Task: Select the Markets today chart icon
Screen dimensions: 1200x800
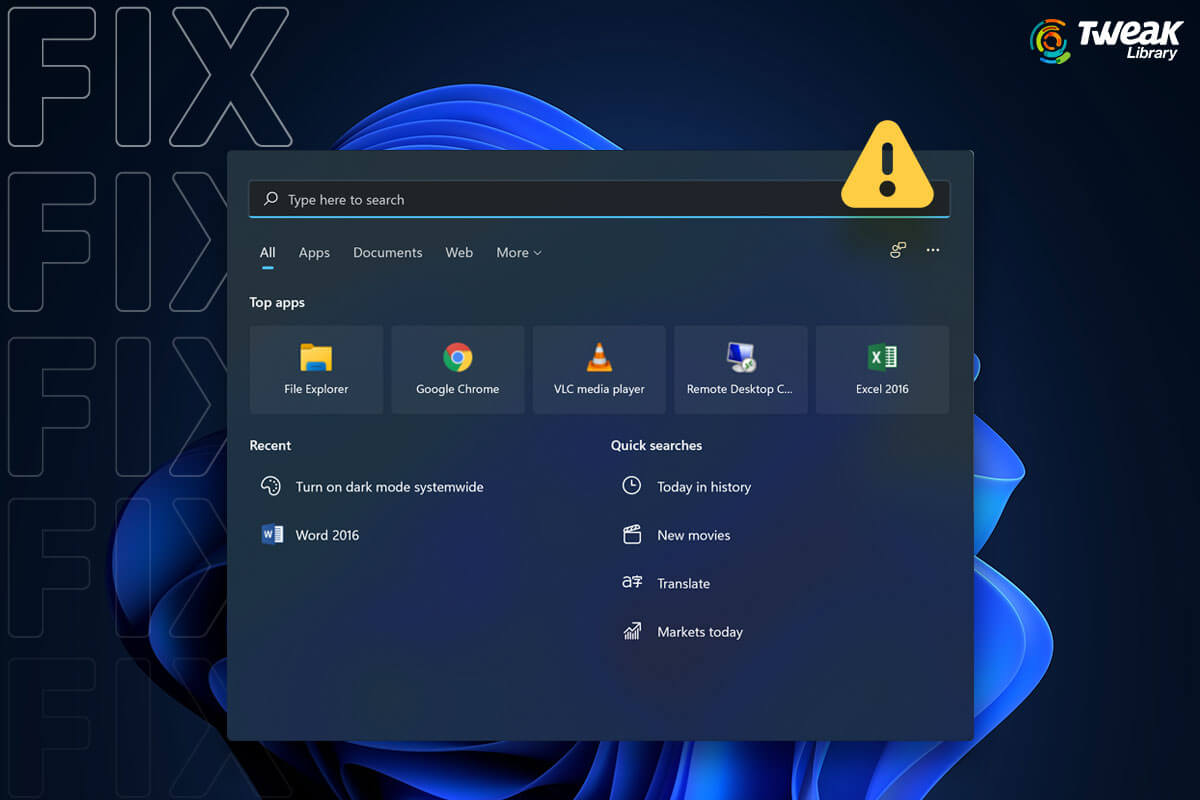Action: (x=631, y=631)
